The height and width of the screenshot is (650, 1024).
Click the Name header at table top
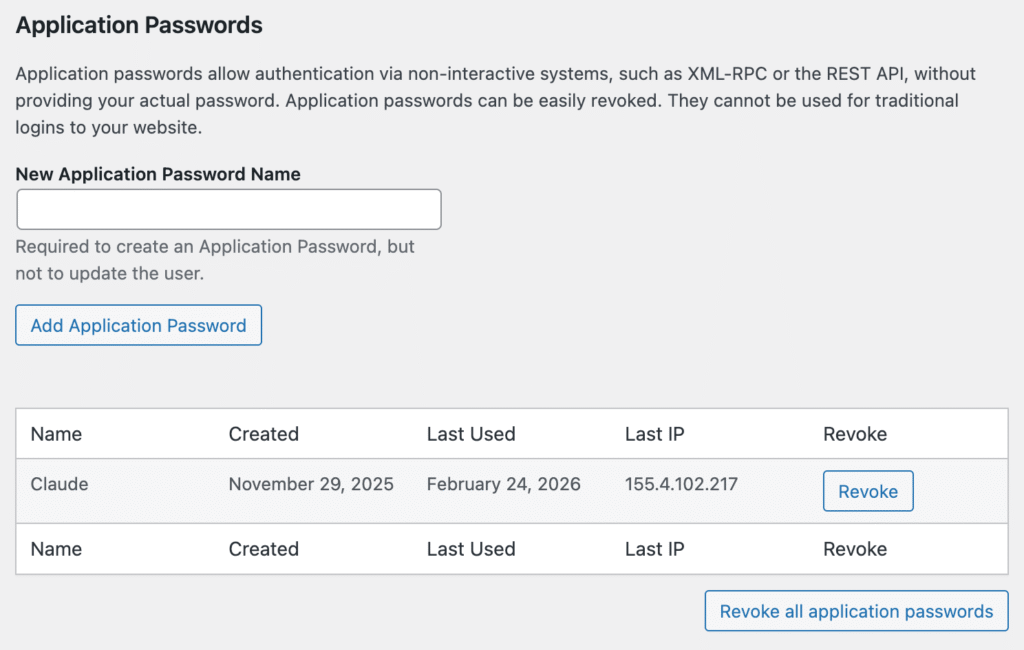56,434
